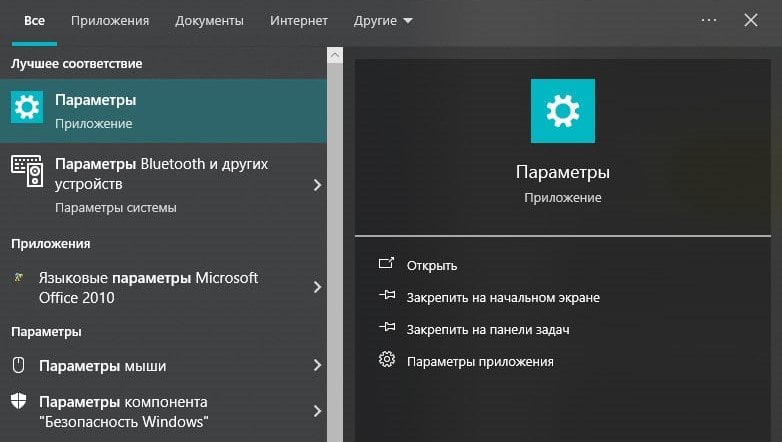
Task: Select Языковые параметры Microsoft Office 2010
Action: click(x=163, y=287)
